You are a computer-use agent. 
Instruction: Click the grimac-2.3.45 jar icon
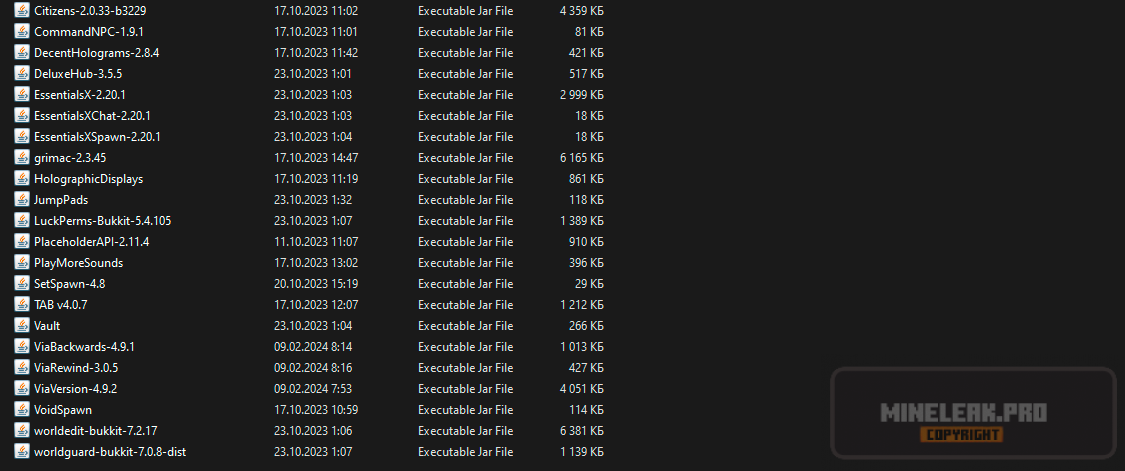tap(22, 157)
